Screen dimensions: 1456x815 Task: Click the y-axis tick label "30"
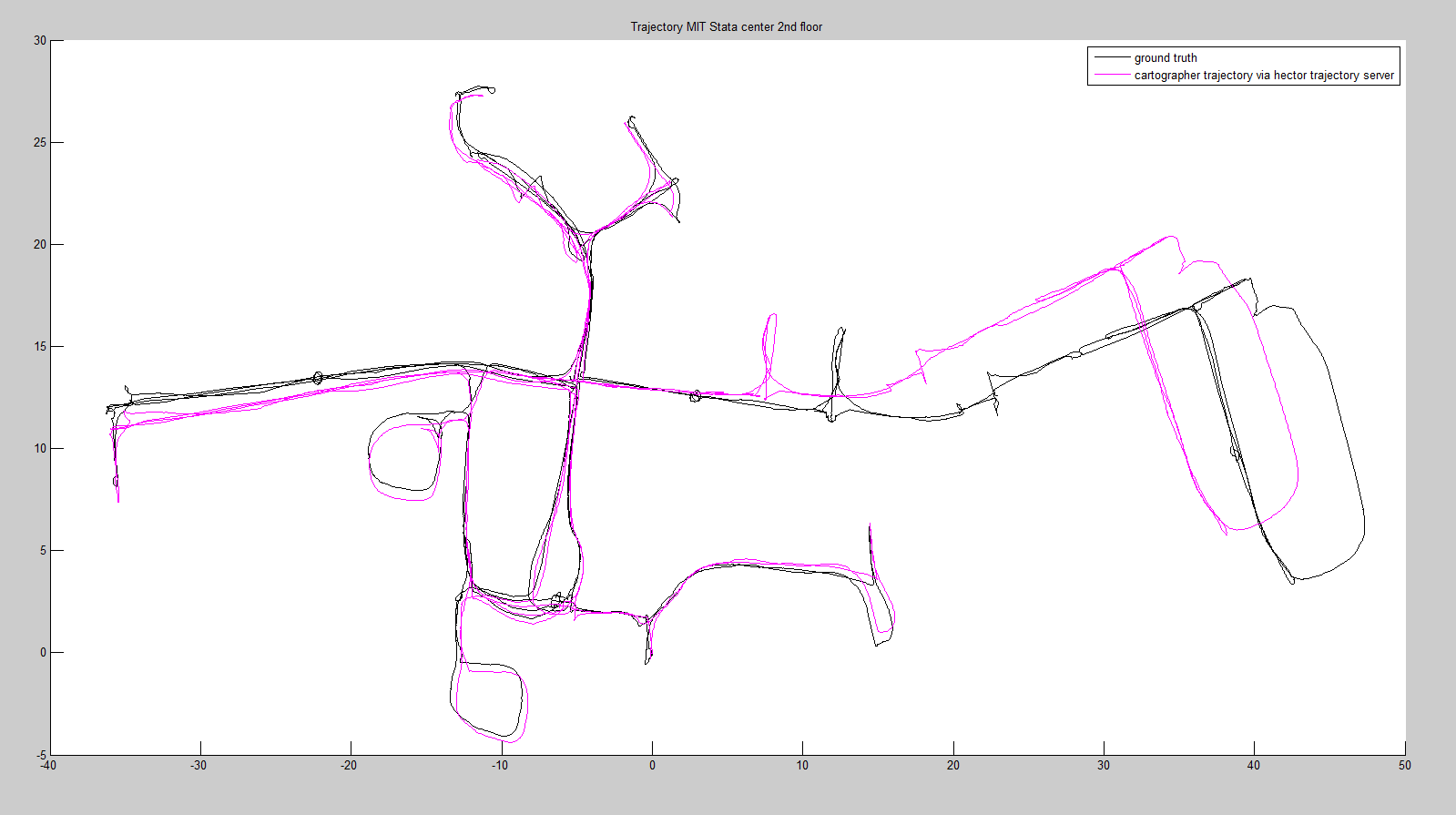pyautogui.click(x=40, y=40)
